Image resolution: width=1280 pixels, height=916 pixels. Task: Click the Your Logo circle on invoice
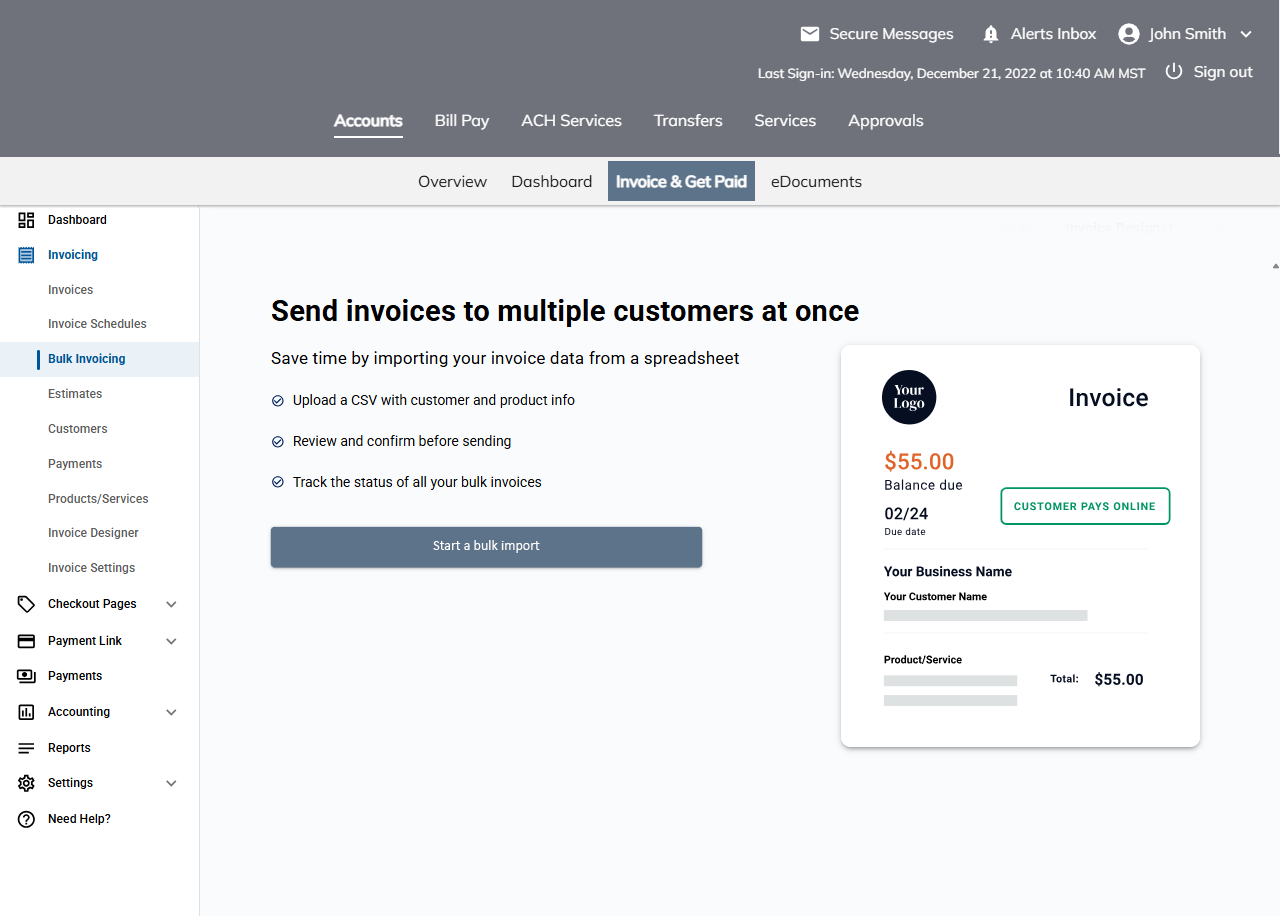pyautogui.click(x=909, y=397)
